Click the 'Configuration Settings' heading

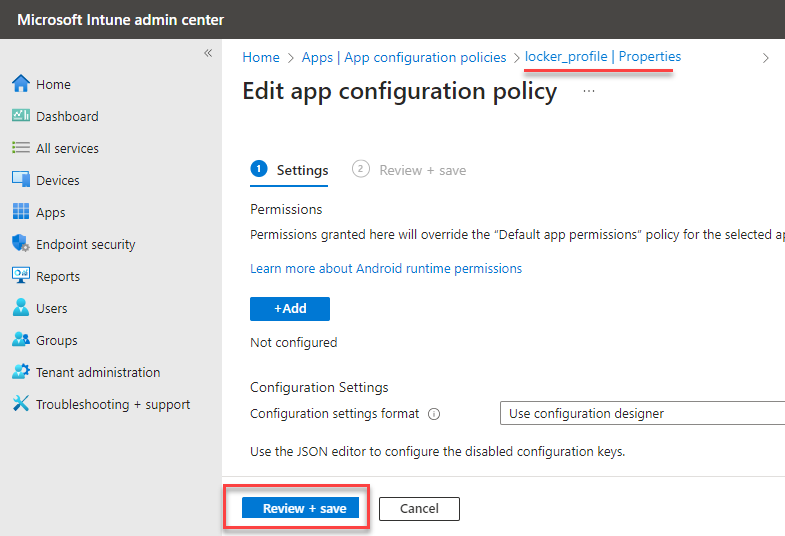click(319, 387)
